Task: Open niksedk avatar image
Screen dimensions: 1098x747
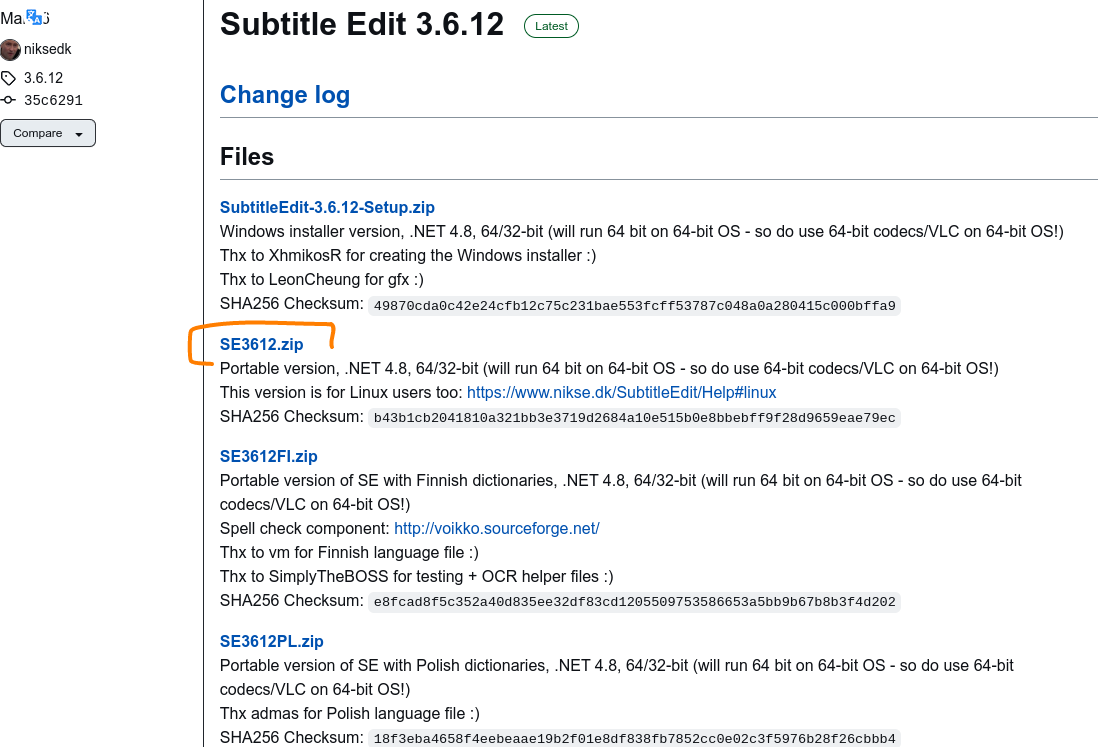Action: (x=10, y=50)
